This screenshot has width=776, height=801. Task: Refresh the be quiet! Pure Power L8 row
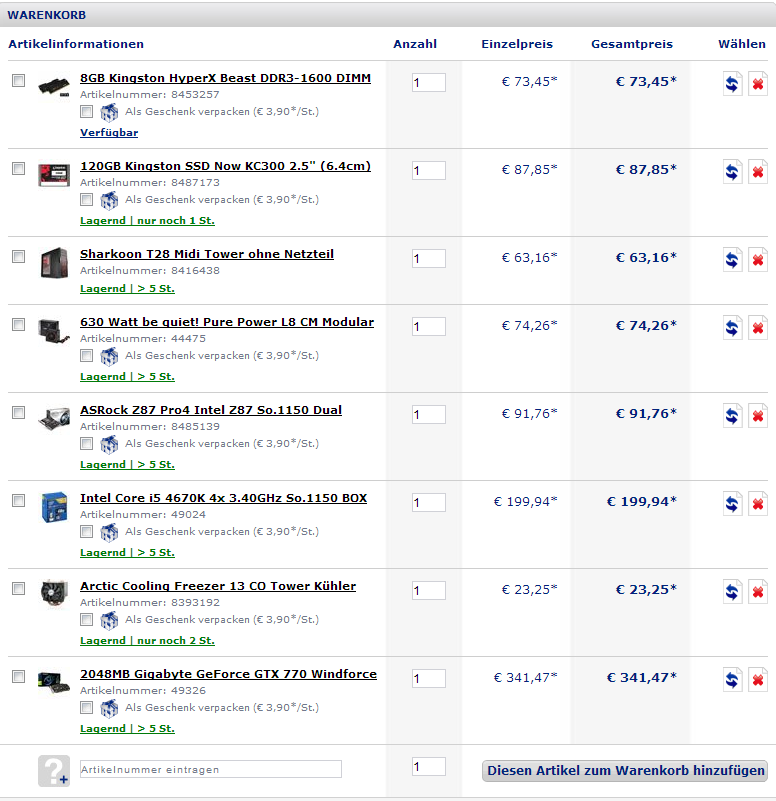tap(732, 327)
